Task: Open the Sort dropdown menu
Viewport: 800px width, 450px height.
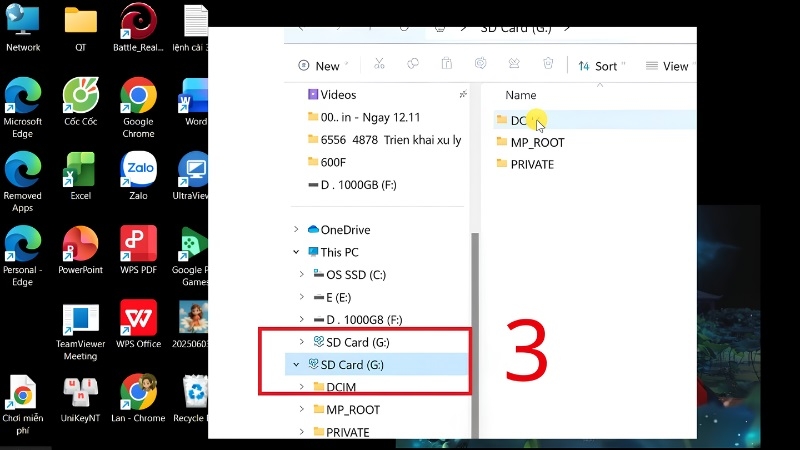Action: (x=602, y=66)
